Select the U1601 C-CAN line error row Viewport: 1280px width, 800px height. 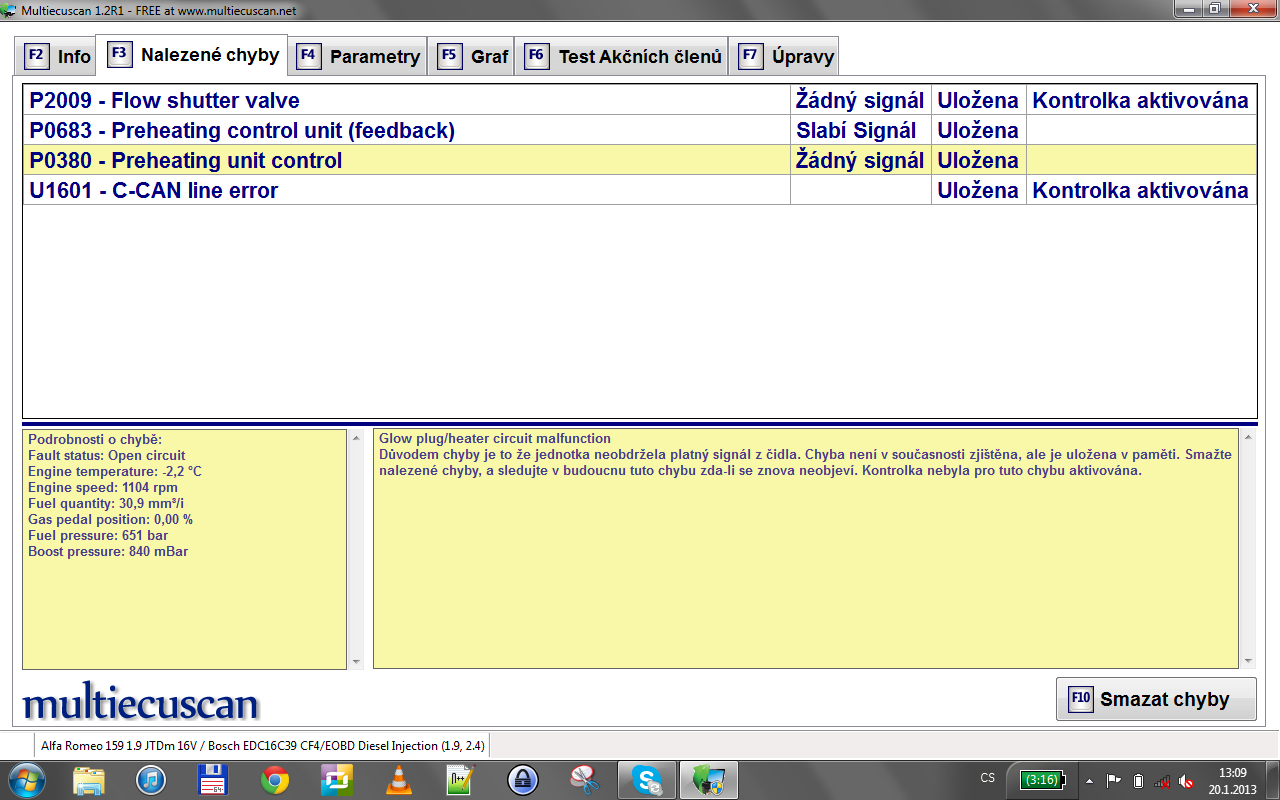coord(405,190)
